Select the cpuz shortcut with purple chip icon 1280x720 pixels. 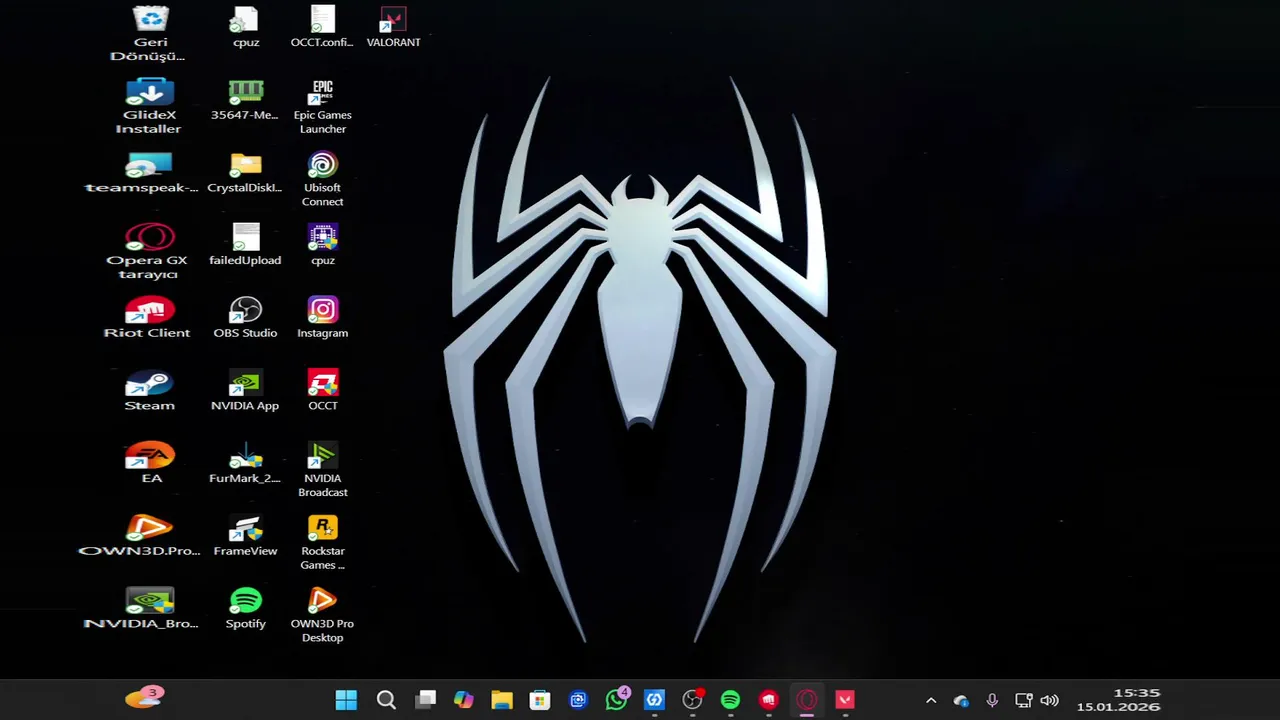(x=322, y=246)
